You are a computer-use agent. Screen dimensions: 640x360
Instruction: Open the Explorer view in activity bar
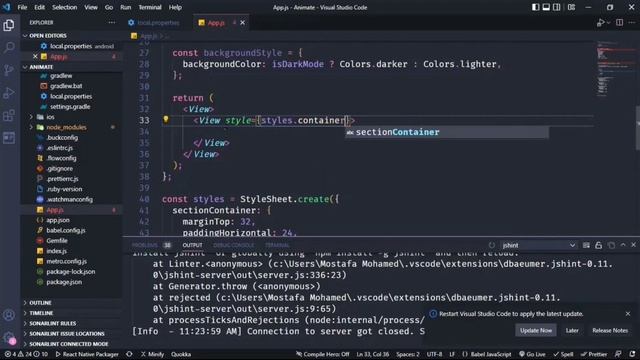(9, 25)
